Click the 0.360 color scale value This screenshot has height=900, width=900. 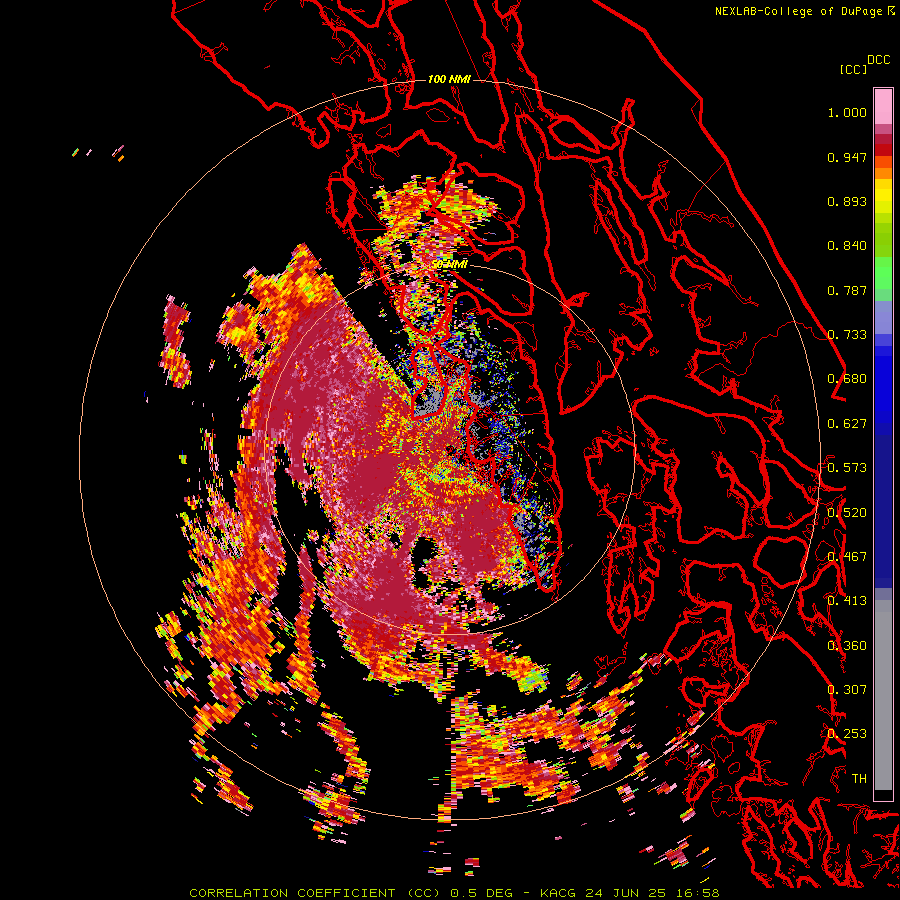click(847, 646)
